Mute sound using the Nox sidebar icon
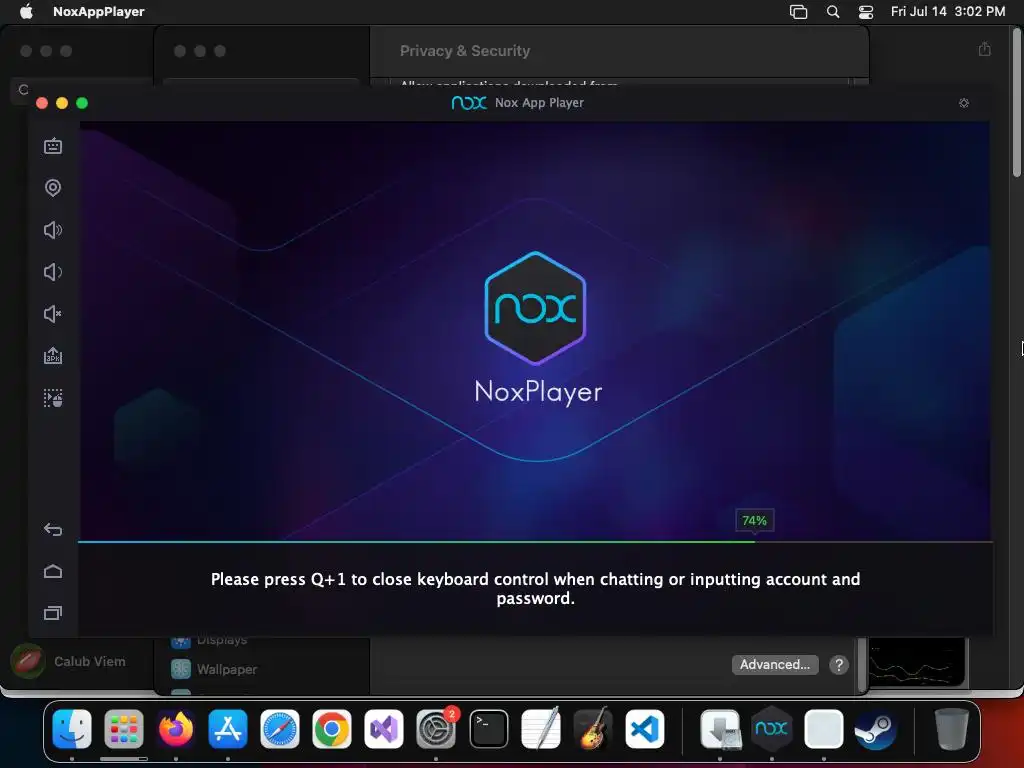1024x768 pixels. (53, 314)
